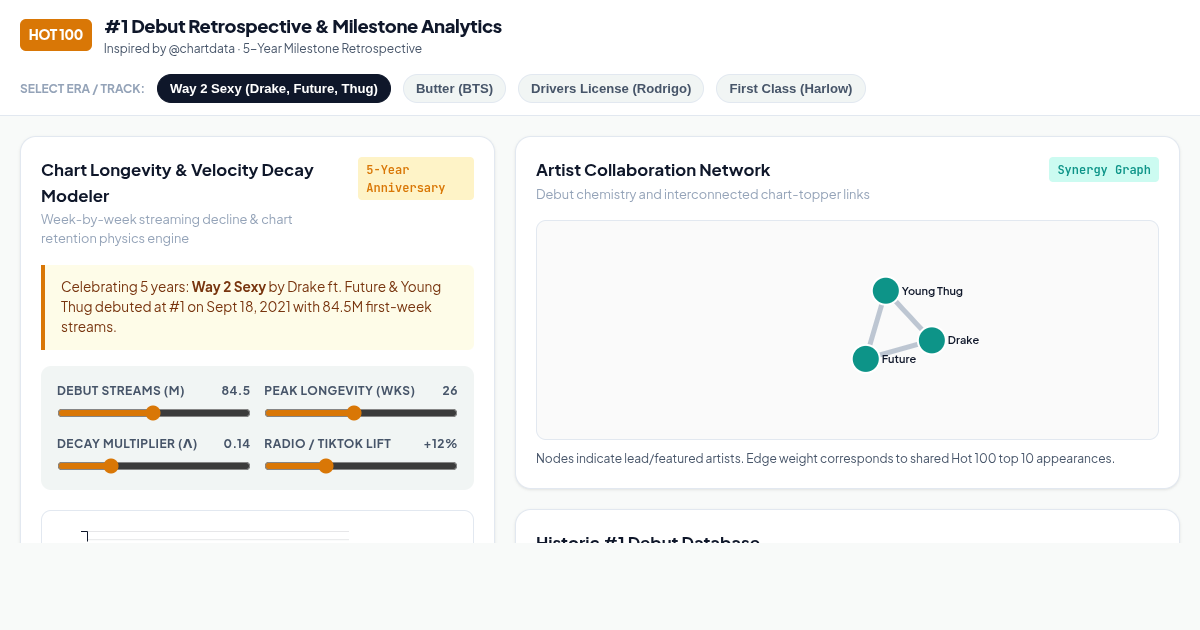Screen dimensions: 1200x630
Task: Switch to Butter (BTS) track
Action: tap(454, 88)
